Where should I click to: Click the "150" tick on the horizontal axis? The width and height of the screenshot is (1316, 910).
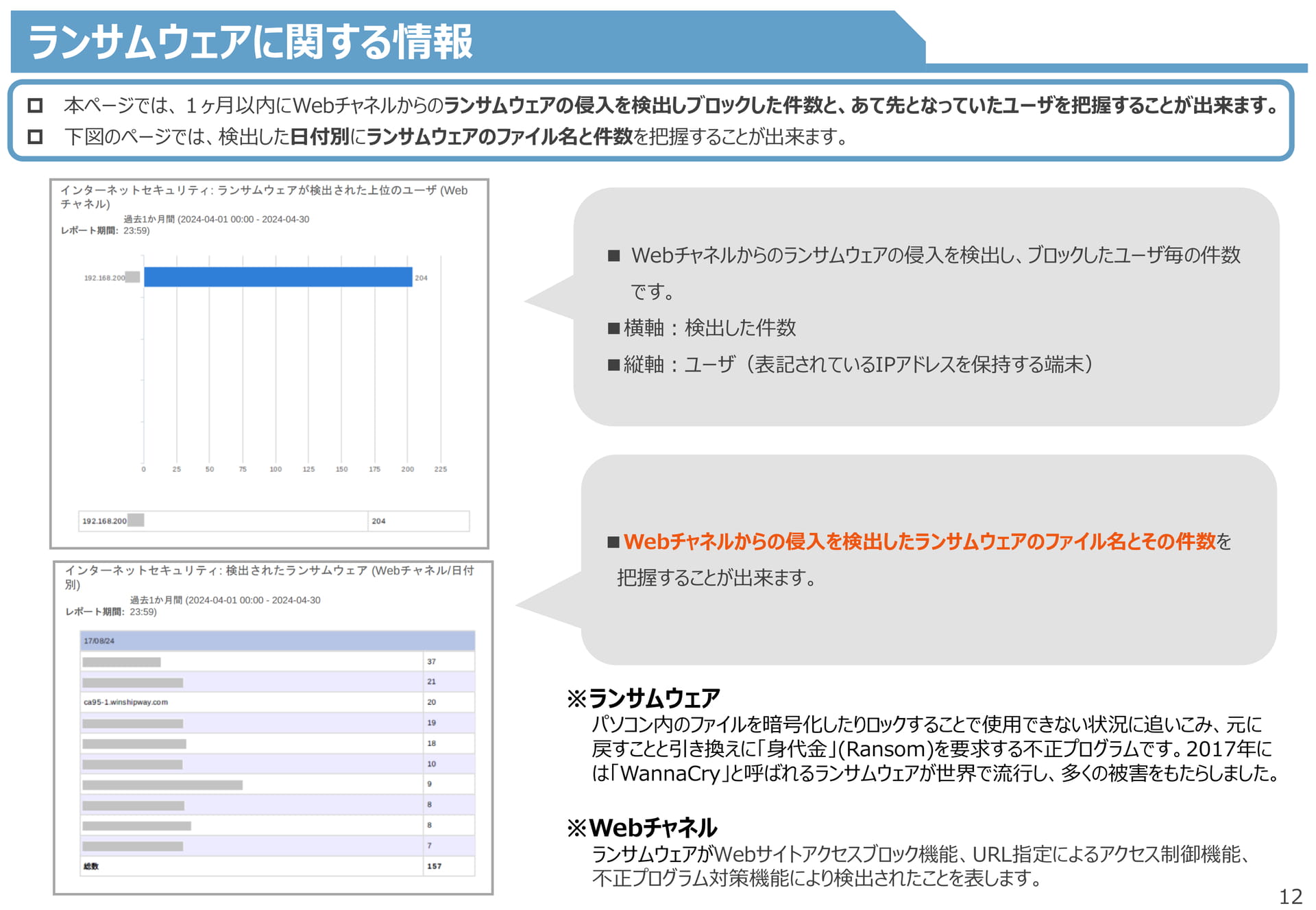[x=341, y=469]
